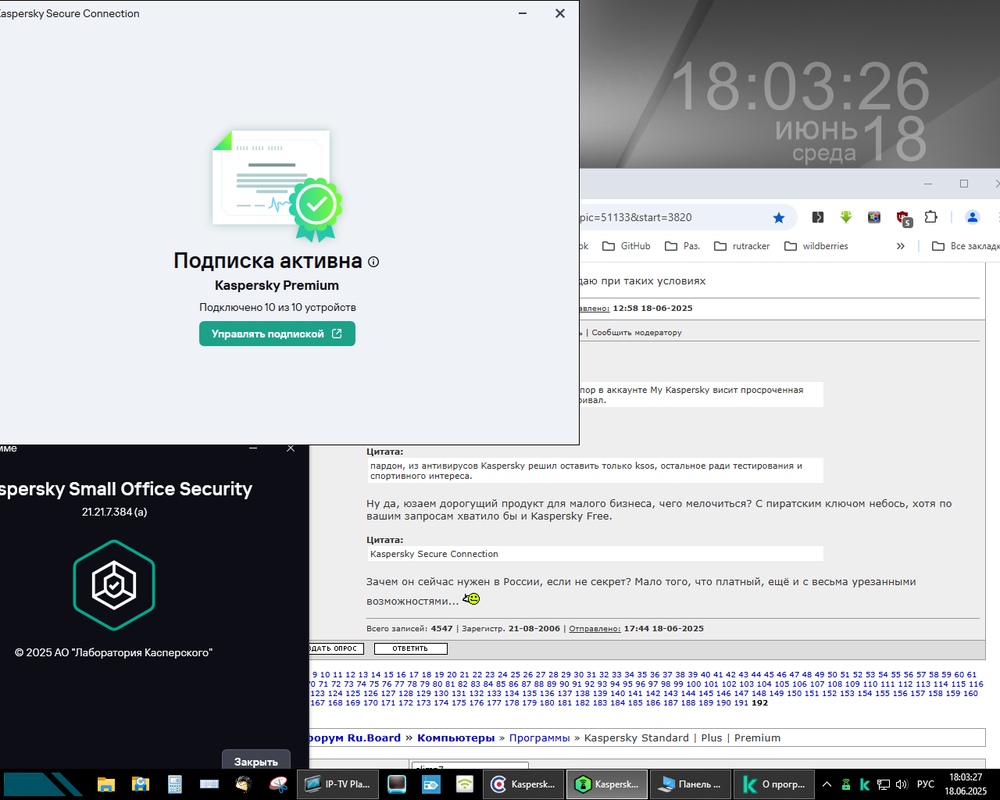Click the browser address bar URL
The image size is (1000, 800).
[x=635, y=218]
